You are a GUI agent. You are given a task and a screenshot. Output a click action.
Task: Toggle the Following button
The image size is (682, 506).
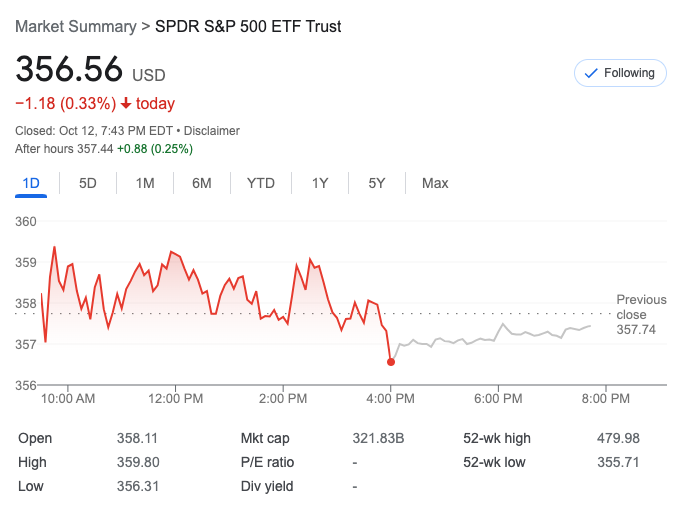click(620, 73)
